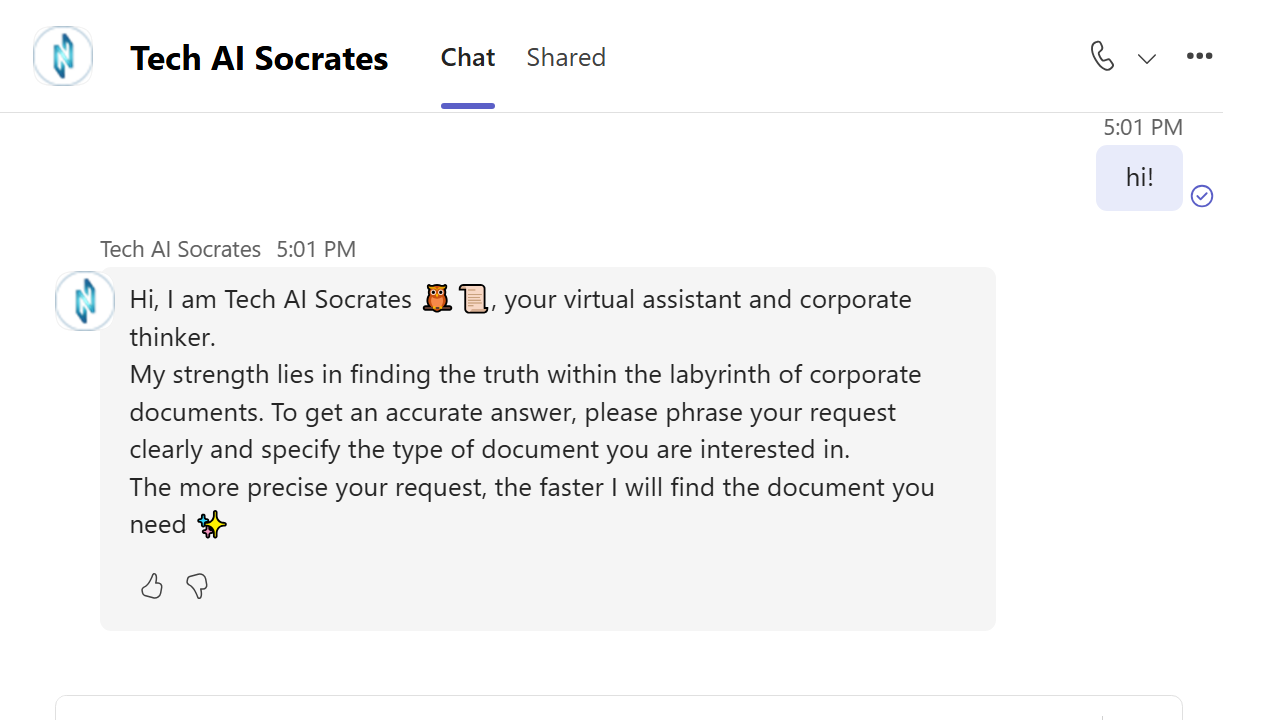
Task: Click the scroll emoji in the reply
Action: (473, 299)
